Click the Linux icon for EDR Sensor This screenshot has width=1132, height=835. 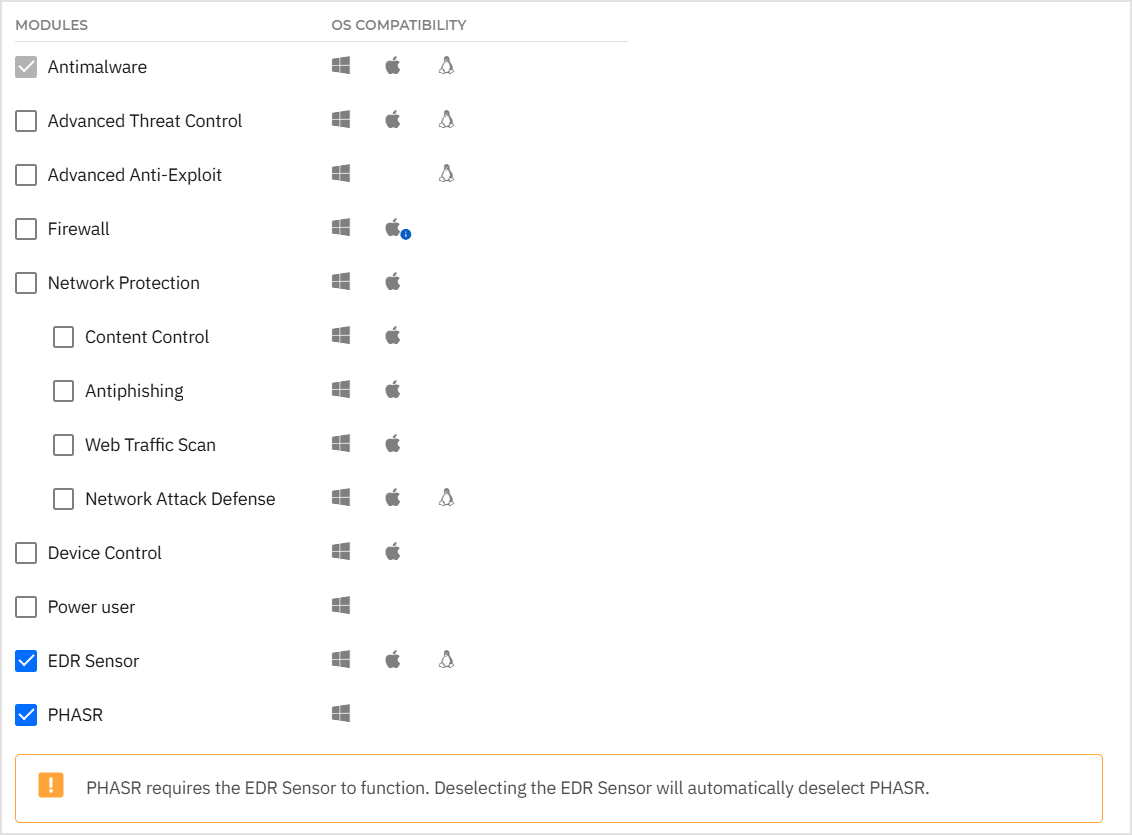[446, 659]
